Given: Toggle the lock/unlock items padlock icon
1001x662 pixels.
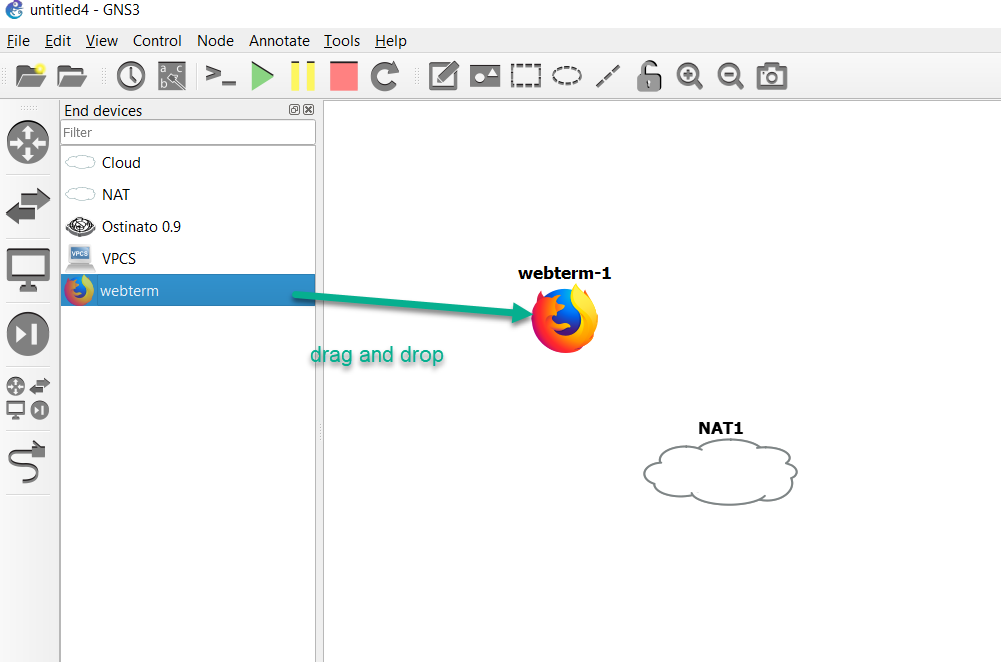Looking at the screenshot, I should pyautogui.click(x=649, y=76).
